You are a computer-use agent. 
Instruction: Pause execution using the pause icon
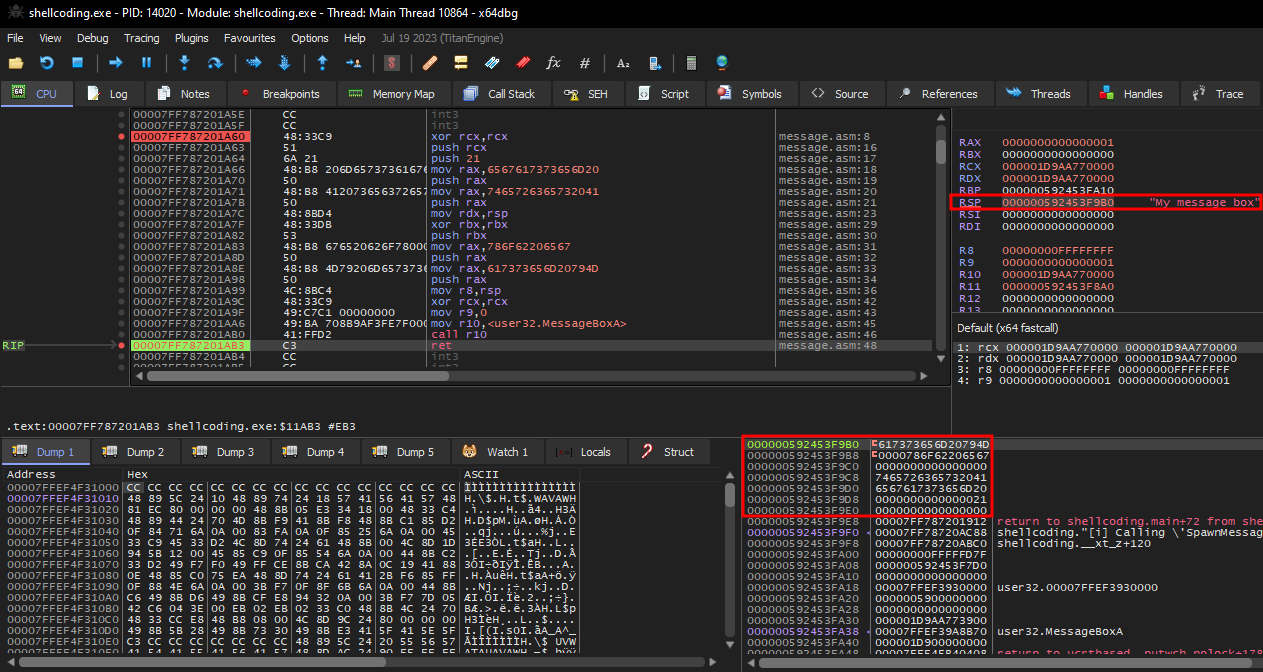tap(146, 63)
